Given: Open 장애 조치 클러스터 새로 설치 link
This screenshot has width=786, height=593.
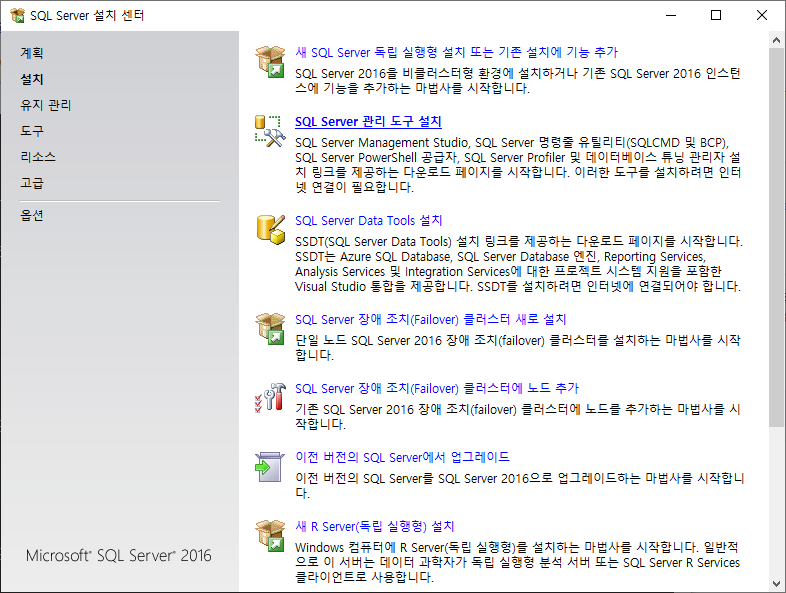Looking at the screenshot, I should (431, 319).
